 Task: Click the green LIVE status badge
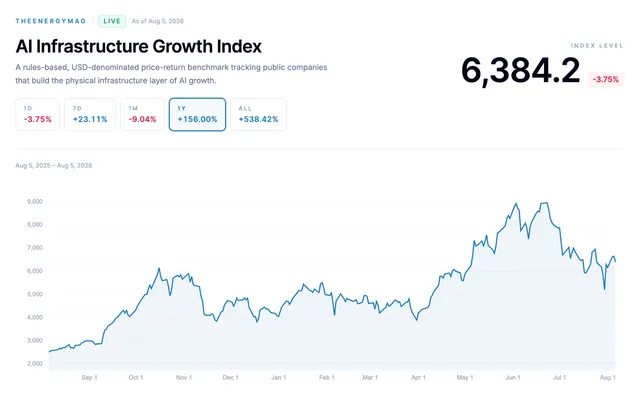coord(112,21)
